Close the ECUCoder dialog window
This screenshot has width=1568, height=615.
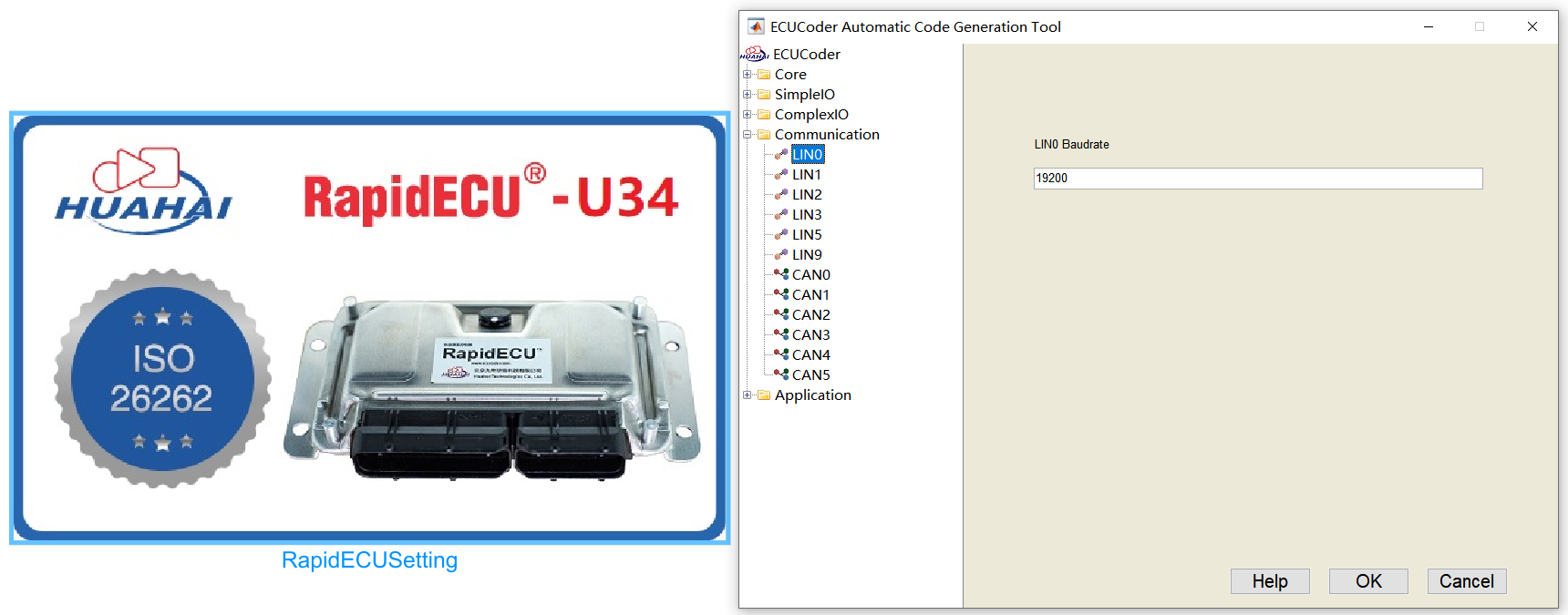[x=1532, y=26]
